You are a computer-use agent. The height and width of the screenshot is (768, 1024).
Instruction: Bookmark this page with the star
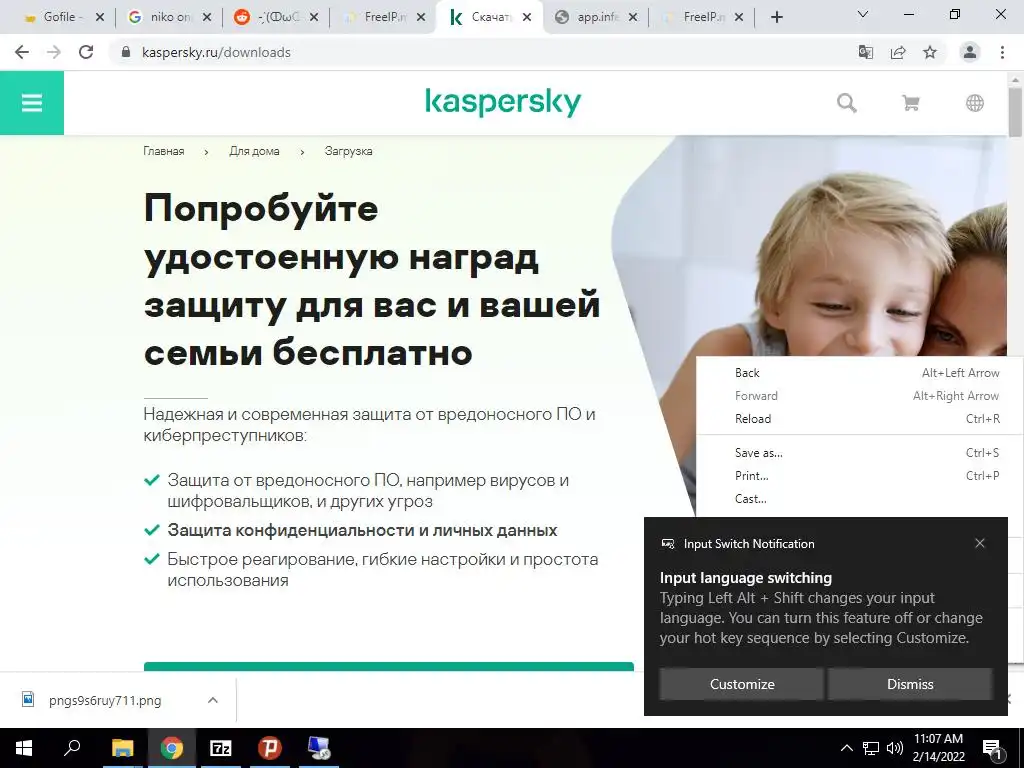coord(930,52)
